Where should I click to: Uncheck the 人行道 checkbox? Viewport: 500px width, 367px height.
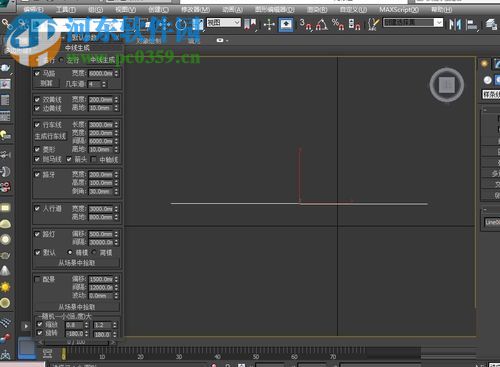click(37, 209)
